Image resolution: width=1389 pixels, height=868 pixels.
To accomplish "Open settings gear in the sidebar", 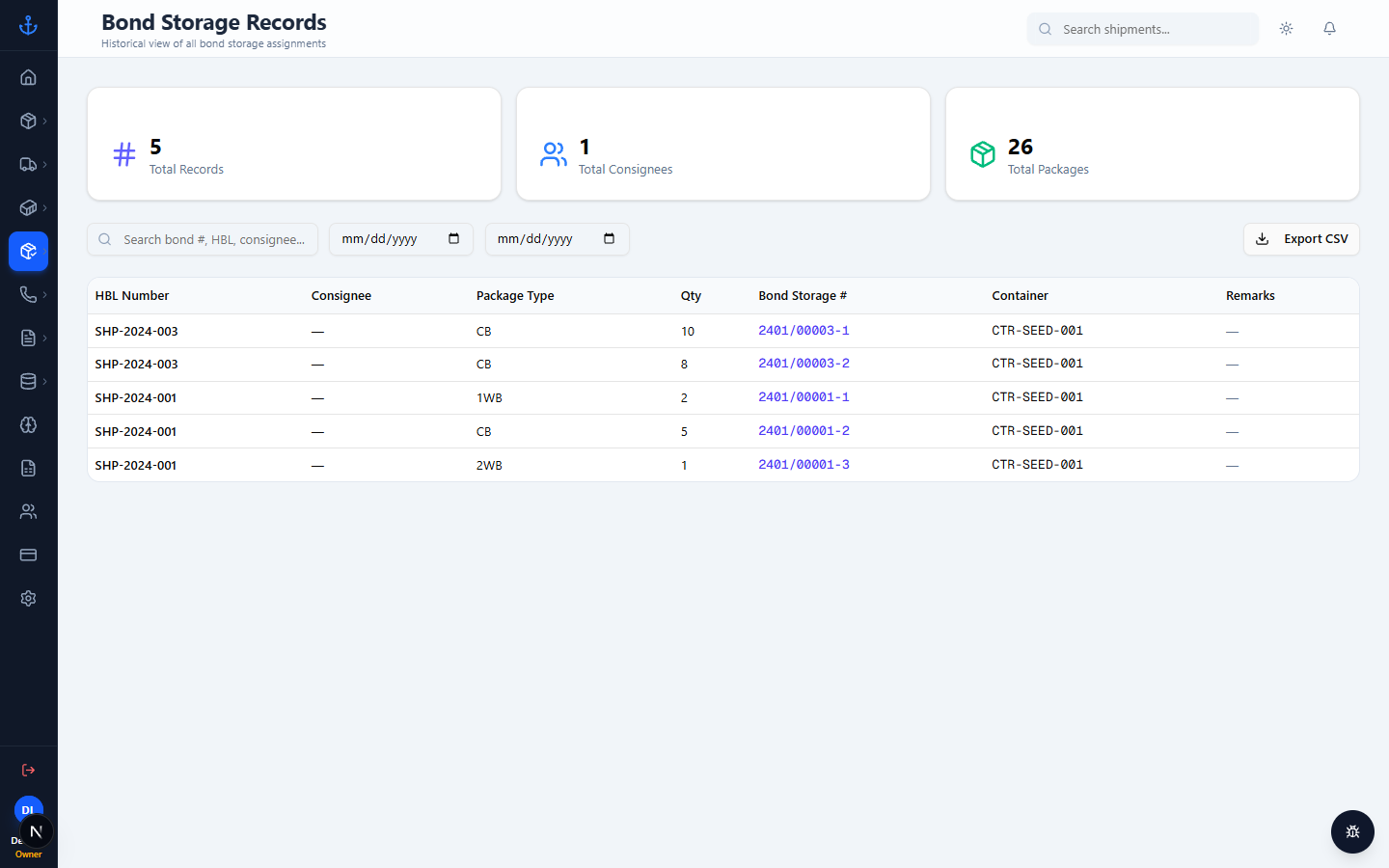I will (28, 598).
